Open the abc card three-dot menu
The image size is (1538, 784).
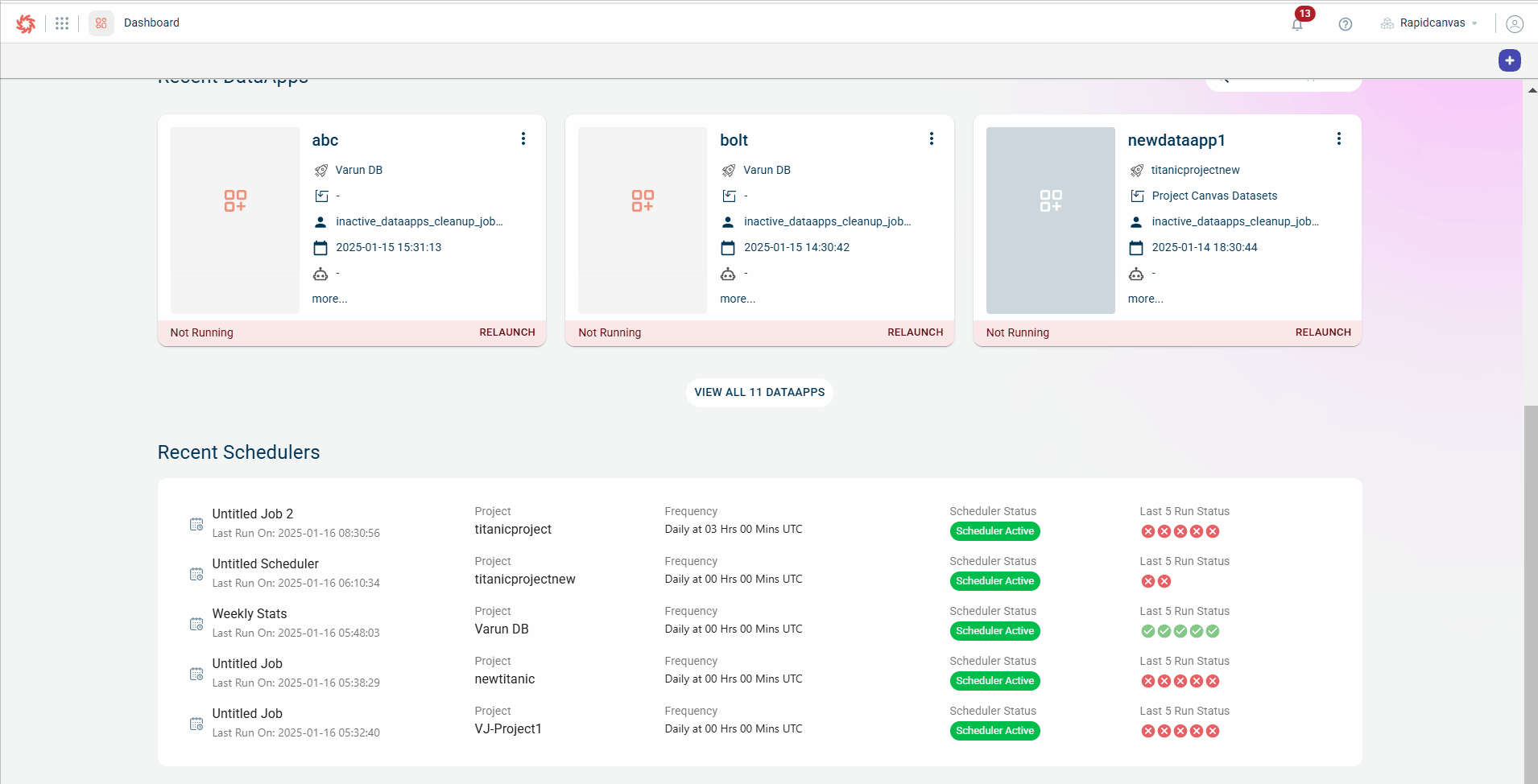[x=523, y=138]
